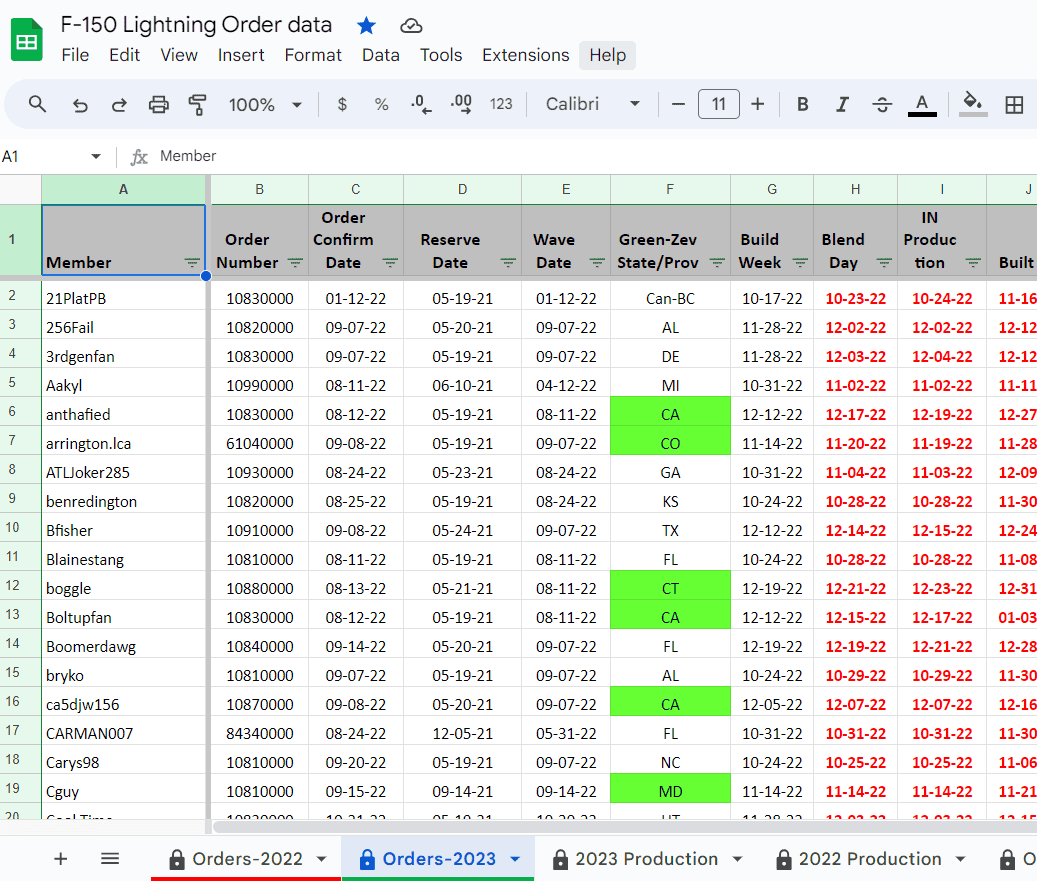Click the print icon in toolbar
Image resolution: width=1037 pixels, height=881 pixels.
(158, 104)
